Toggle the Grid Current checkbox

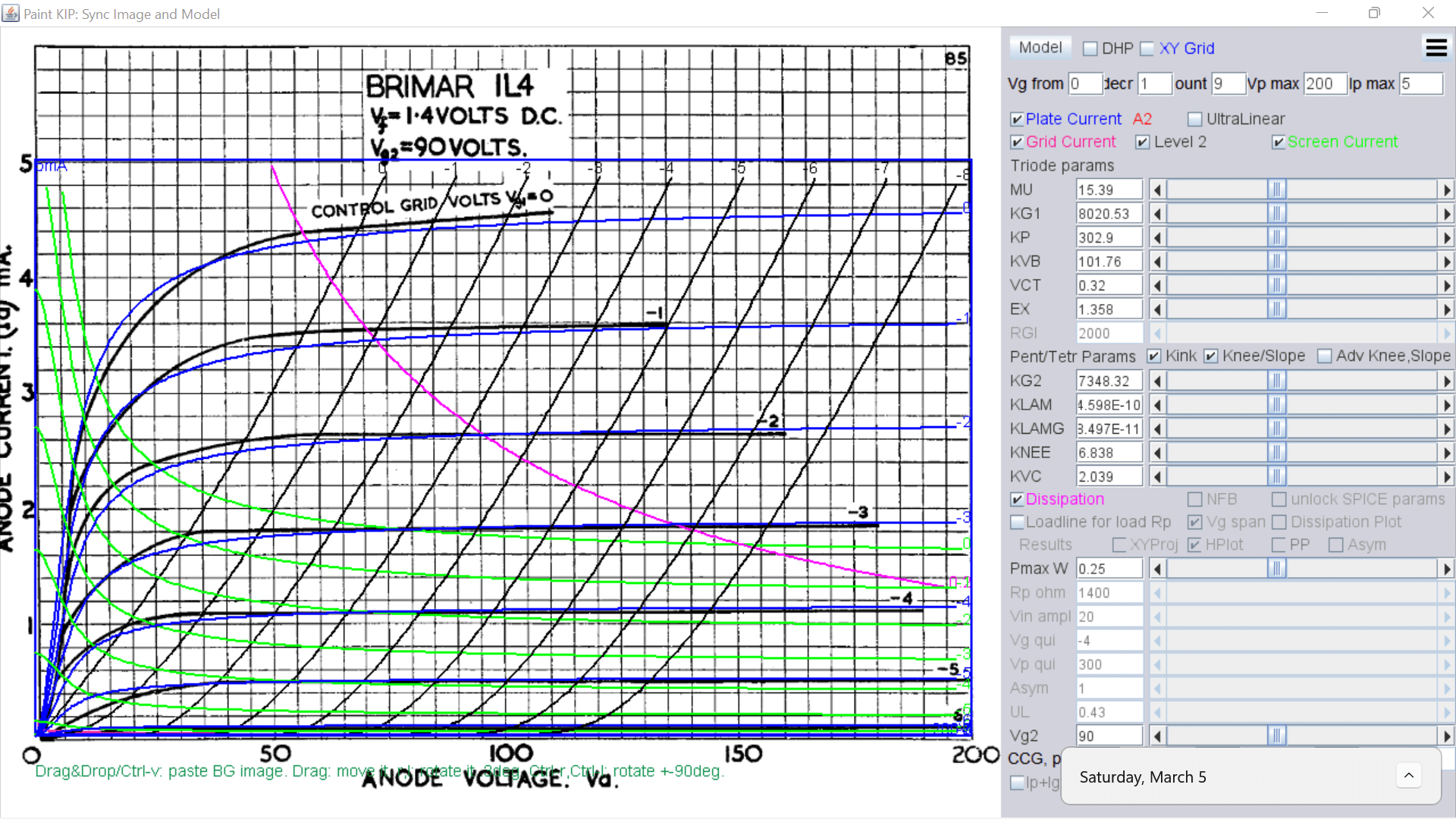[1017, 142]
